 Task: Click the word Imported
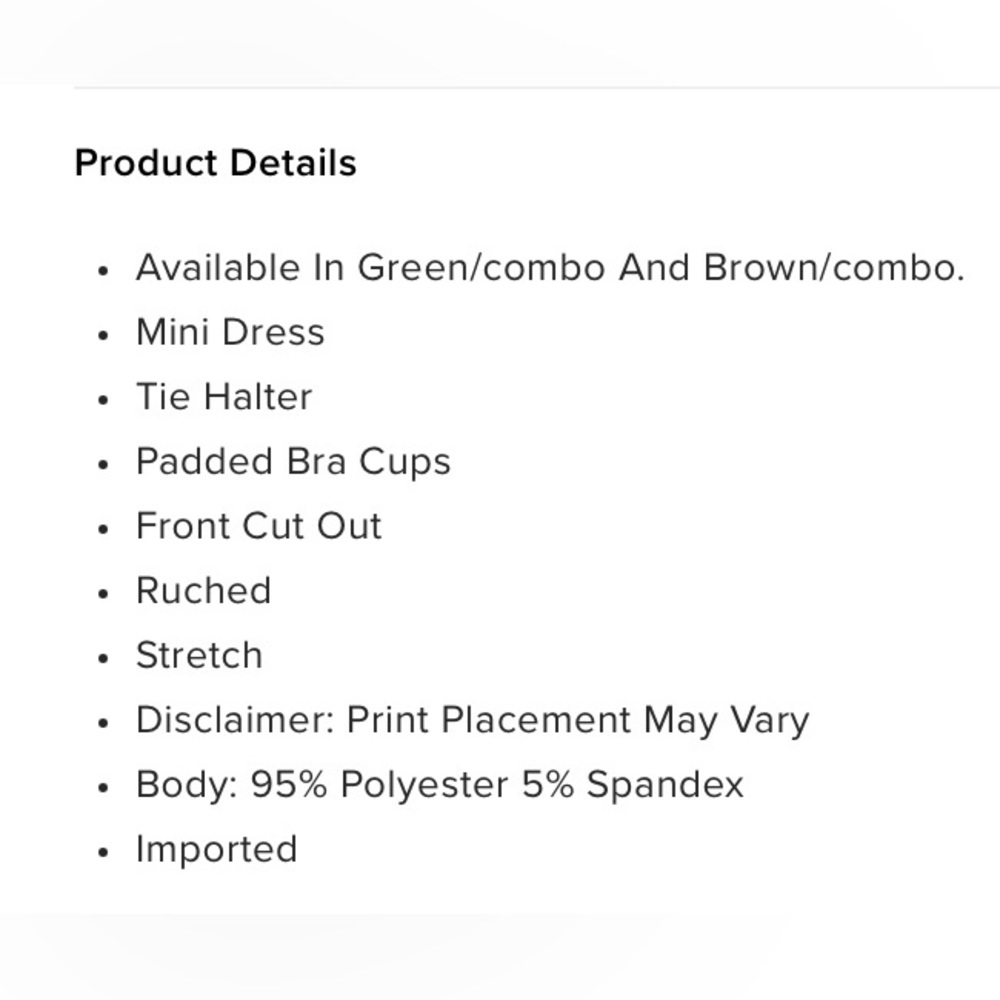216,850
